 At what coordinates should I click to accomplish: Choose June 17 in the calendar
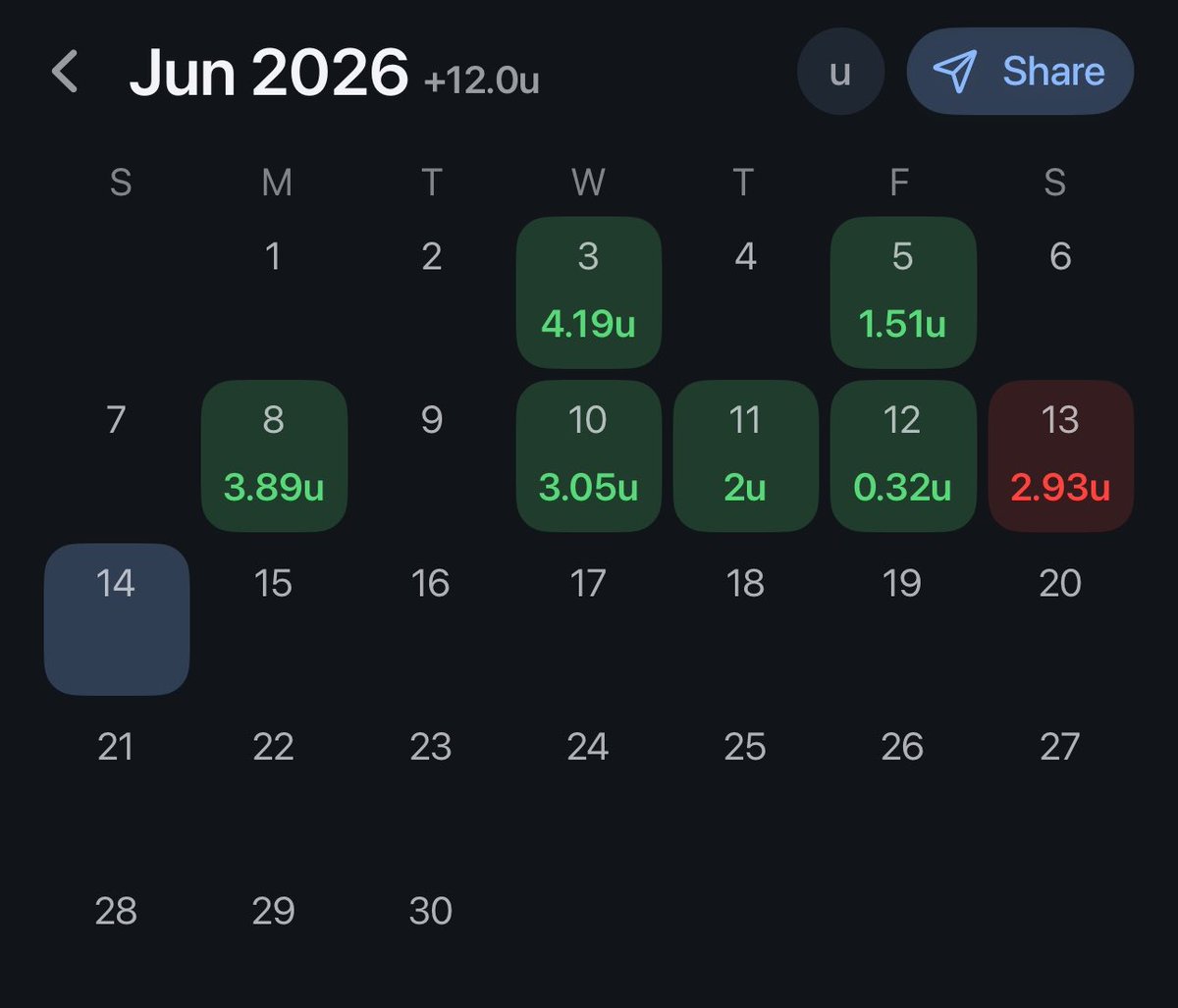pyautogui.click(x=588, y=584)
